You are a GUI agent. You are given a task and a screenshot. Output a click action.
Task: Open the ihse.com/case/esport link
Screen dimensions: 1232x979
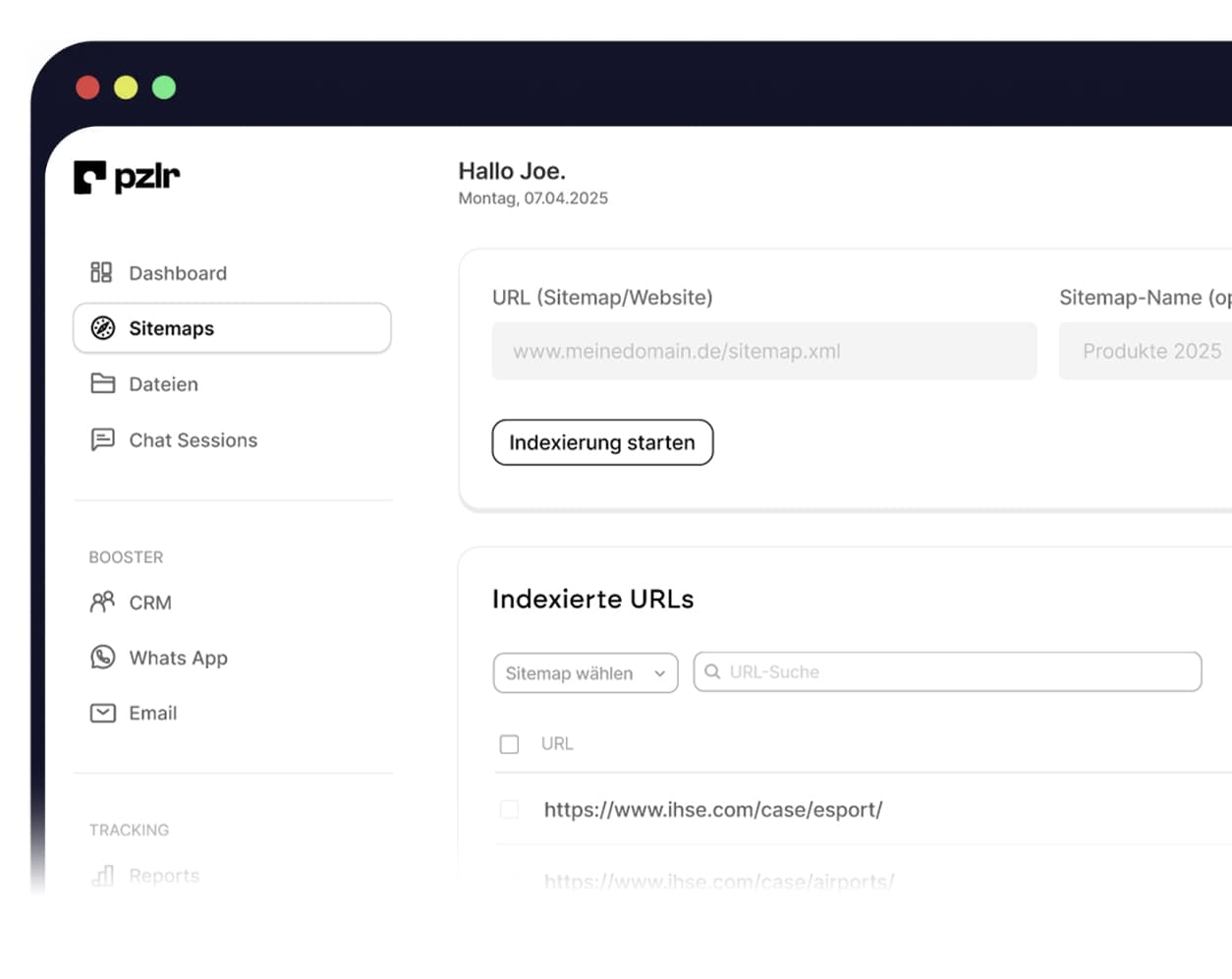[x=713, y=810]
